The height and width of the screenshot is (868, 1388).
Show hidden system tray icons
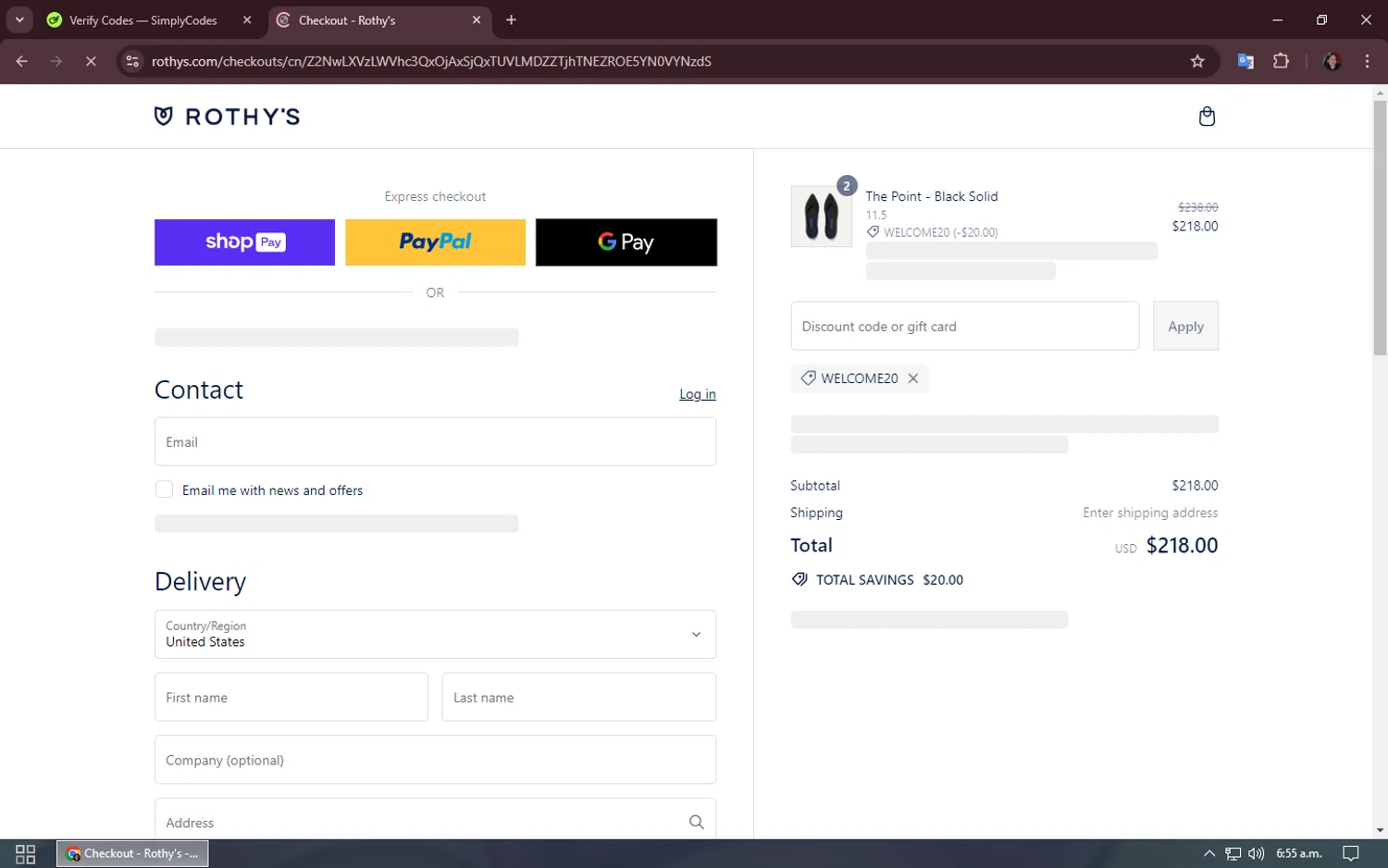[1208, 853]
